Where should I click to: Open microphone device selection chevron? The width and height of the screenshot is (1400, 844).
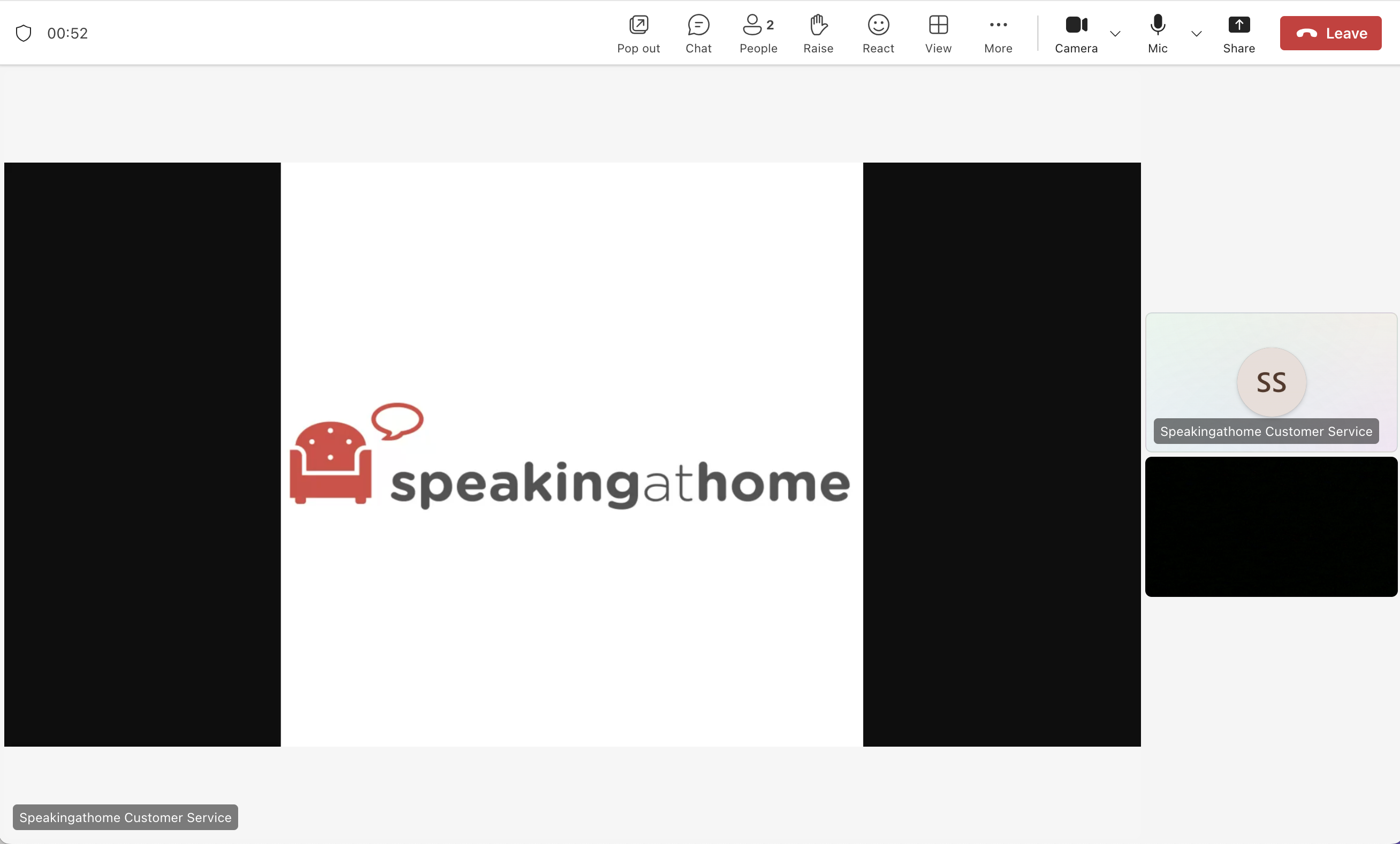1196,34
